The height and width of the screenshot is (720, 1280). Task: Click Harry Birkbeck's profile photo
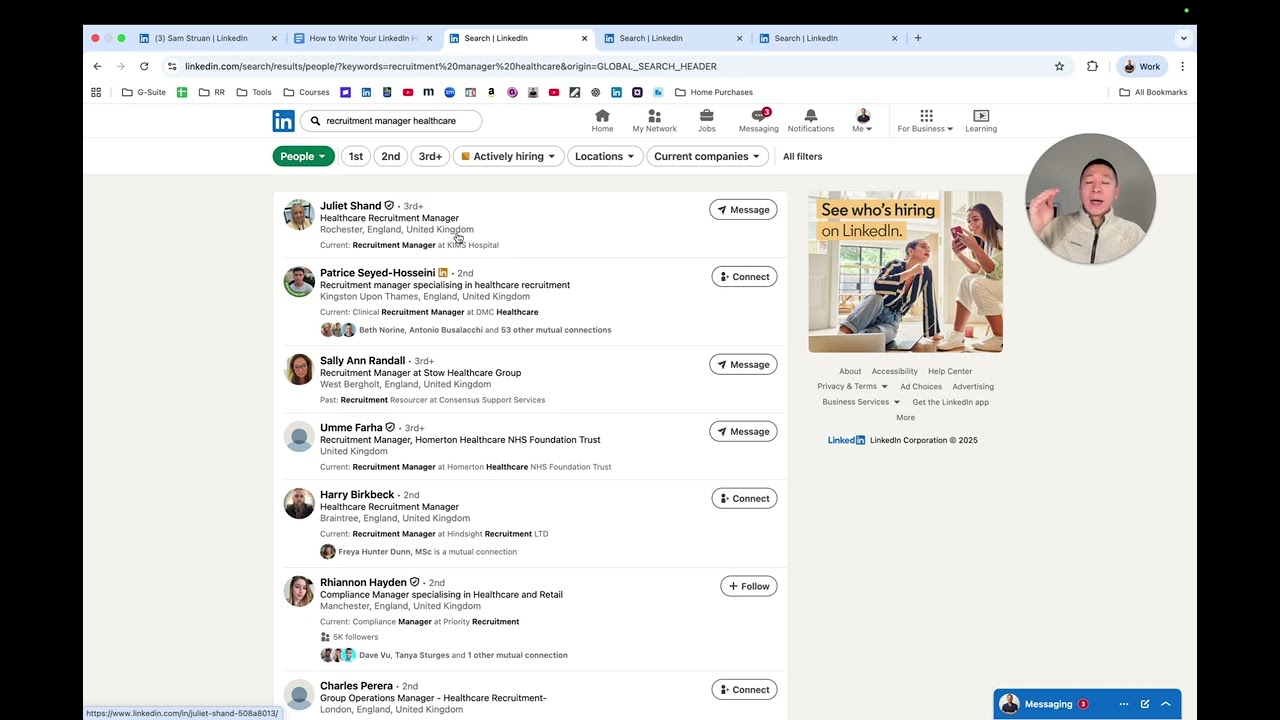coord(299,504)
